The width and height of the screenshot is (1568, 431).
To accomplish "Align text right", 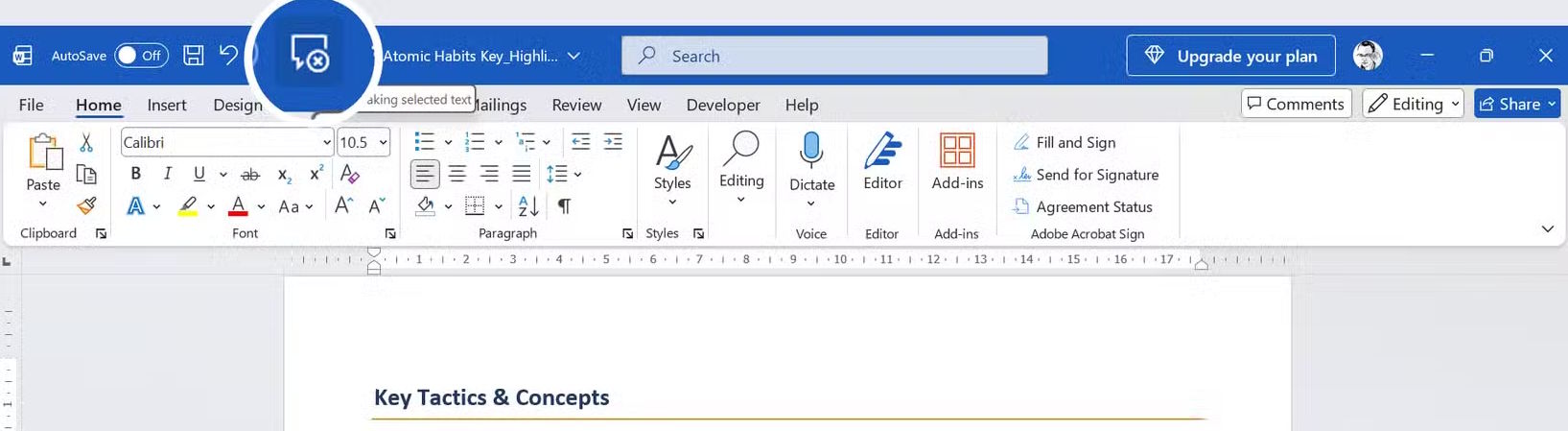I will pyautogui.click(x=489, y=174).
